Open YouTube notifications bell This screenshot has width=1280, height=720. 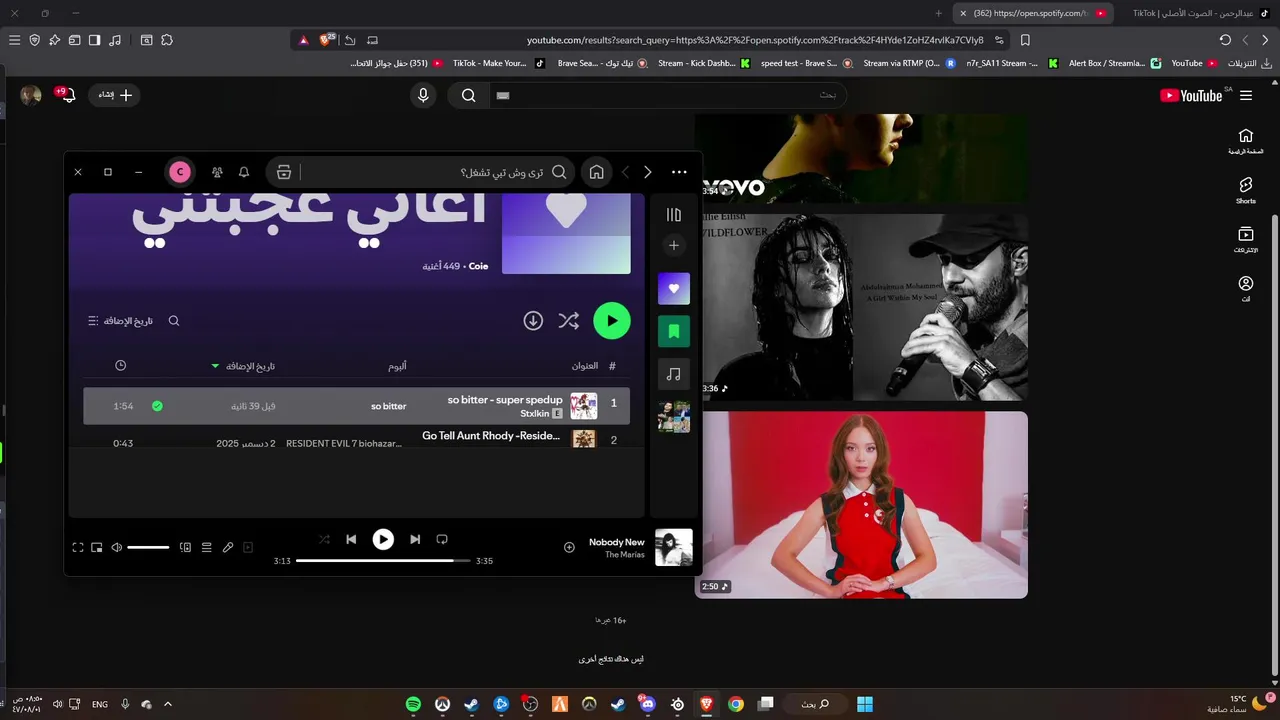(x=67, y=95)
